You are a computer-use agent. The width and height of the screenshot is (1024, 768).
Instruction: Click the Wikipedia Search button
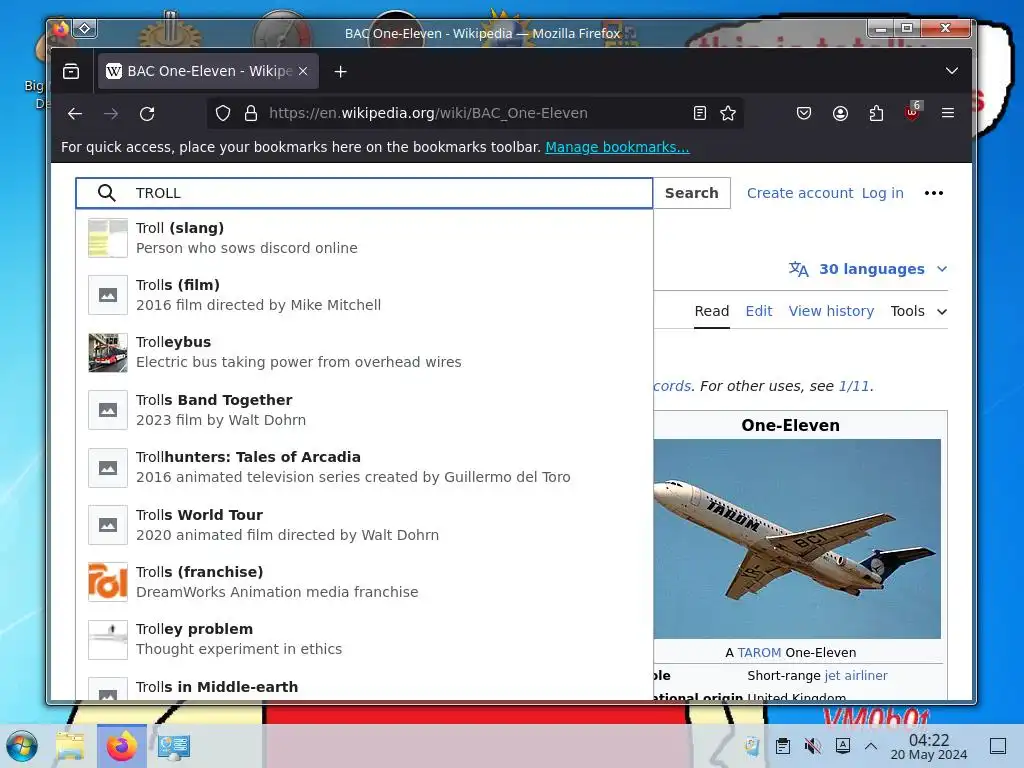(692, 193)
